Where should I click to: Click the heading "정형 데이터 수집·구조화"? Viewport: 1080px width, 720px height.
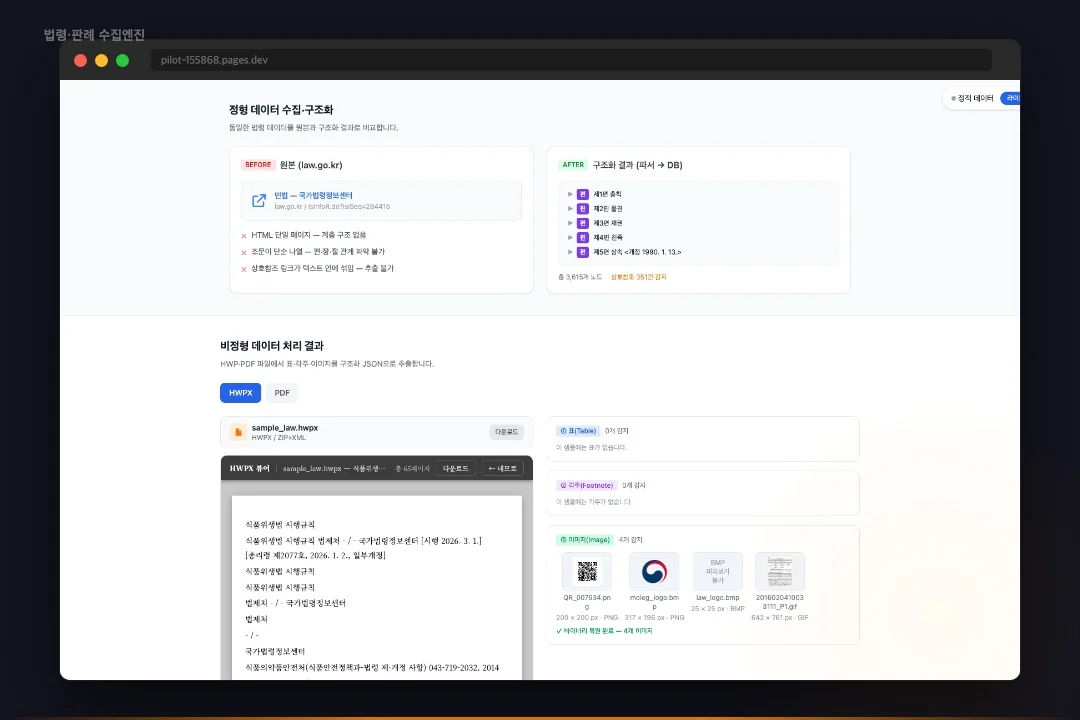281,110
